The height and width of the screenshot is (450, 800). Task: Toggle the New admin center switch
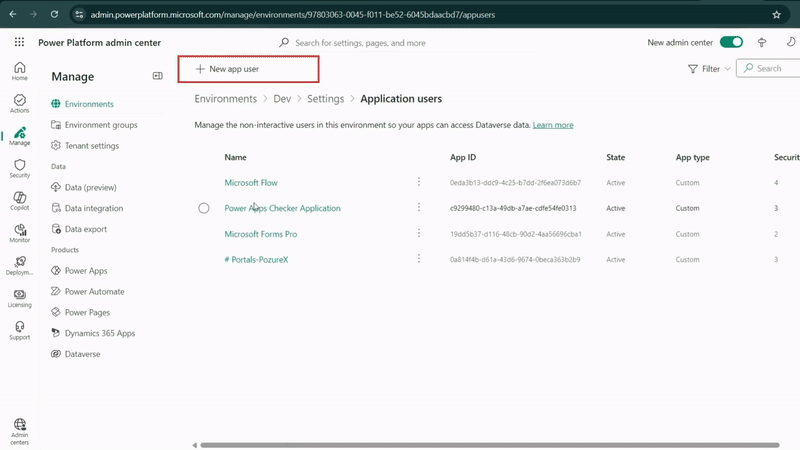[x=731, y=42]
